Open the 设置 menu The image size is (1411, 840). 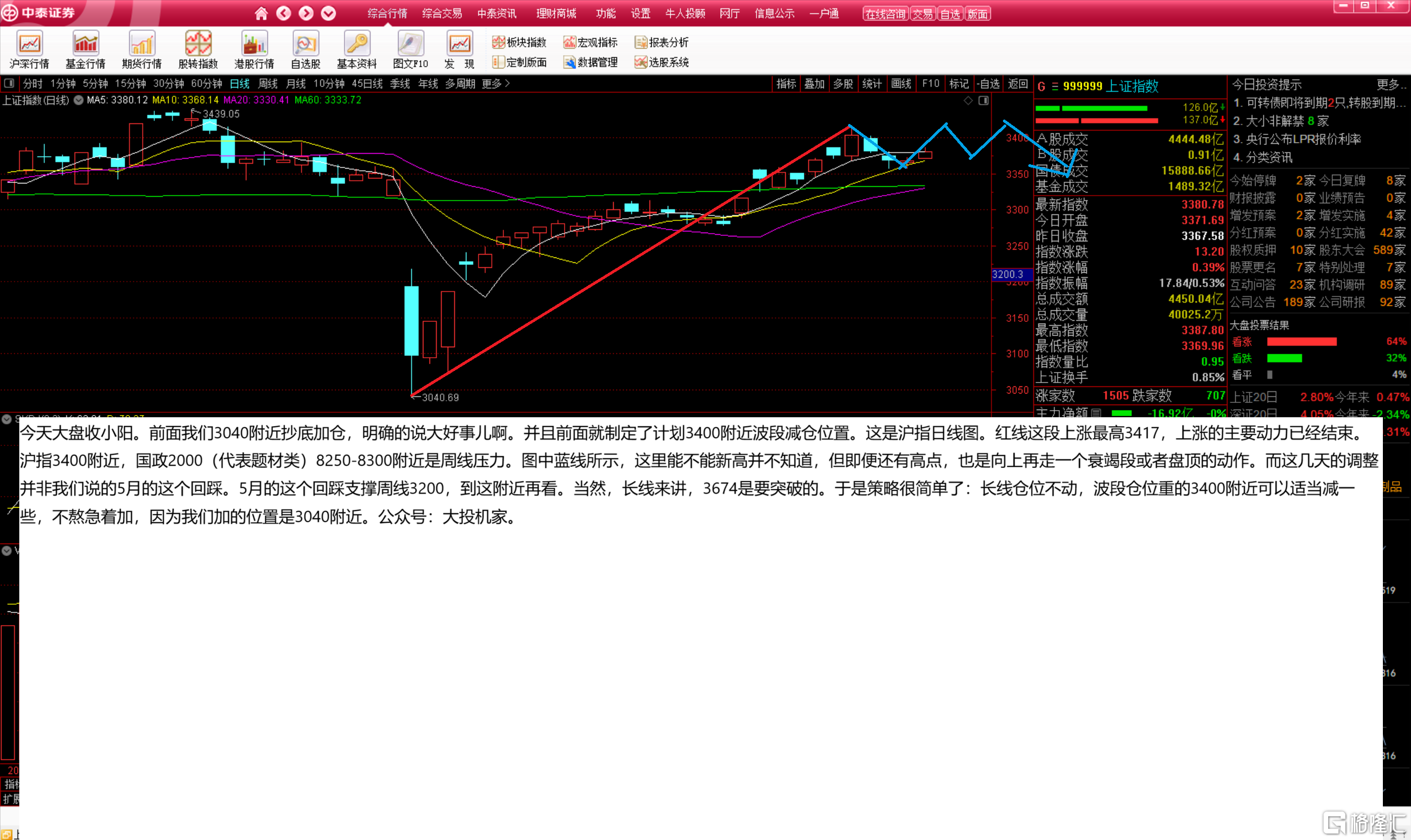click(641, 14)
